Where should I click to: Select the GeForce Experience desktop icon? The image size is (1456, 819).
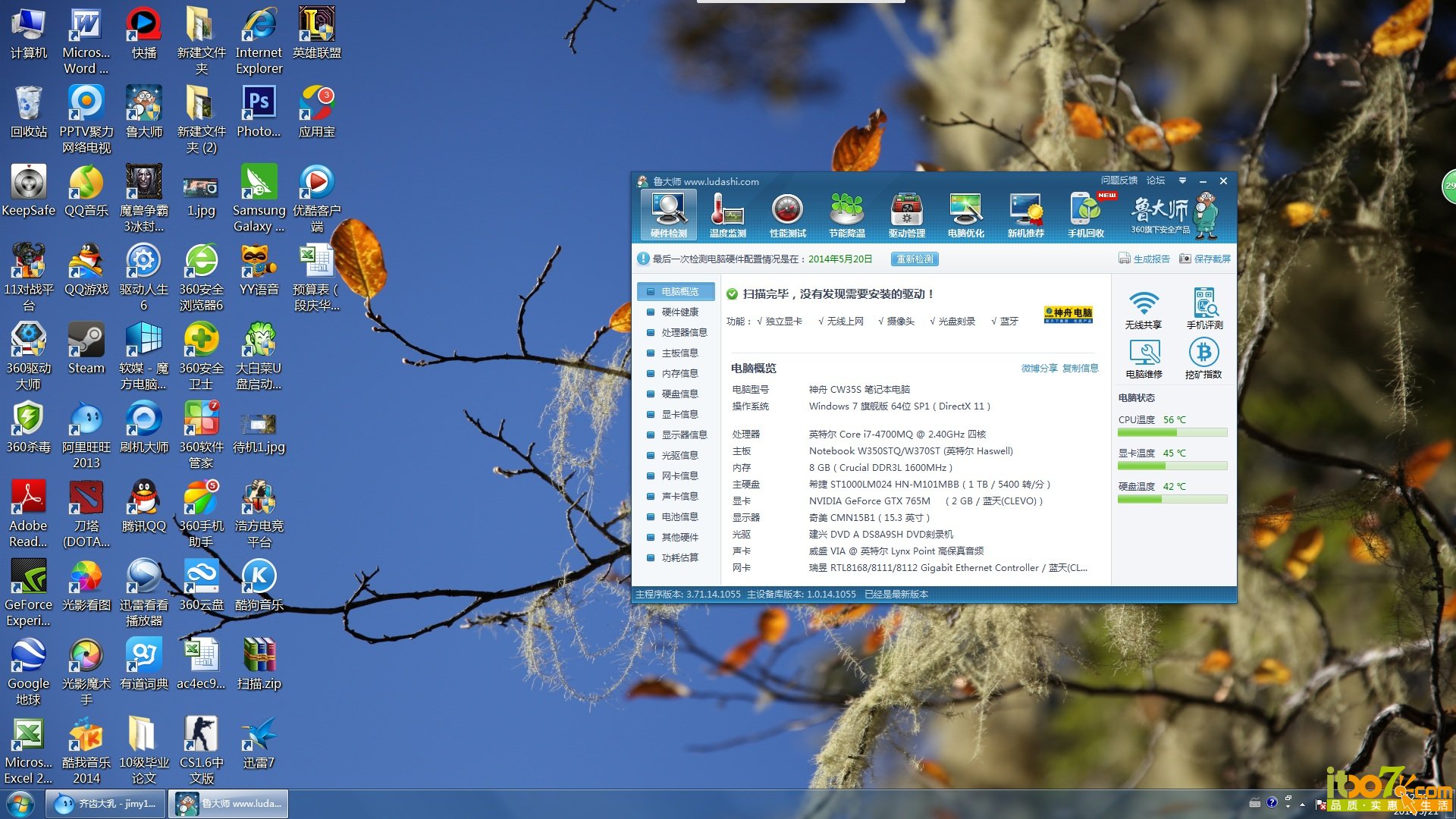[x=29, y=593]
